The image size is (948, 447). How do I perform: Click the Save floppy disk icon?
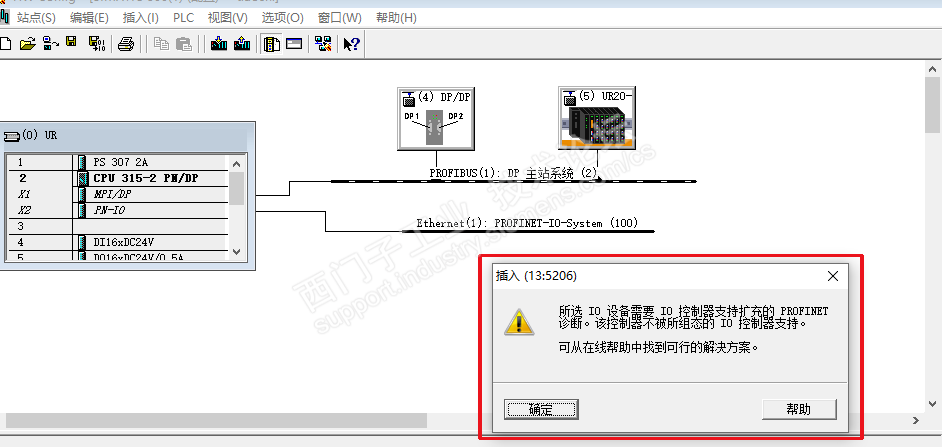pyautogui.click(x=71, y=42)
